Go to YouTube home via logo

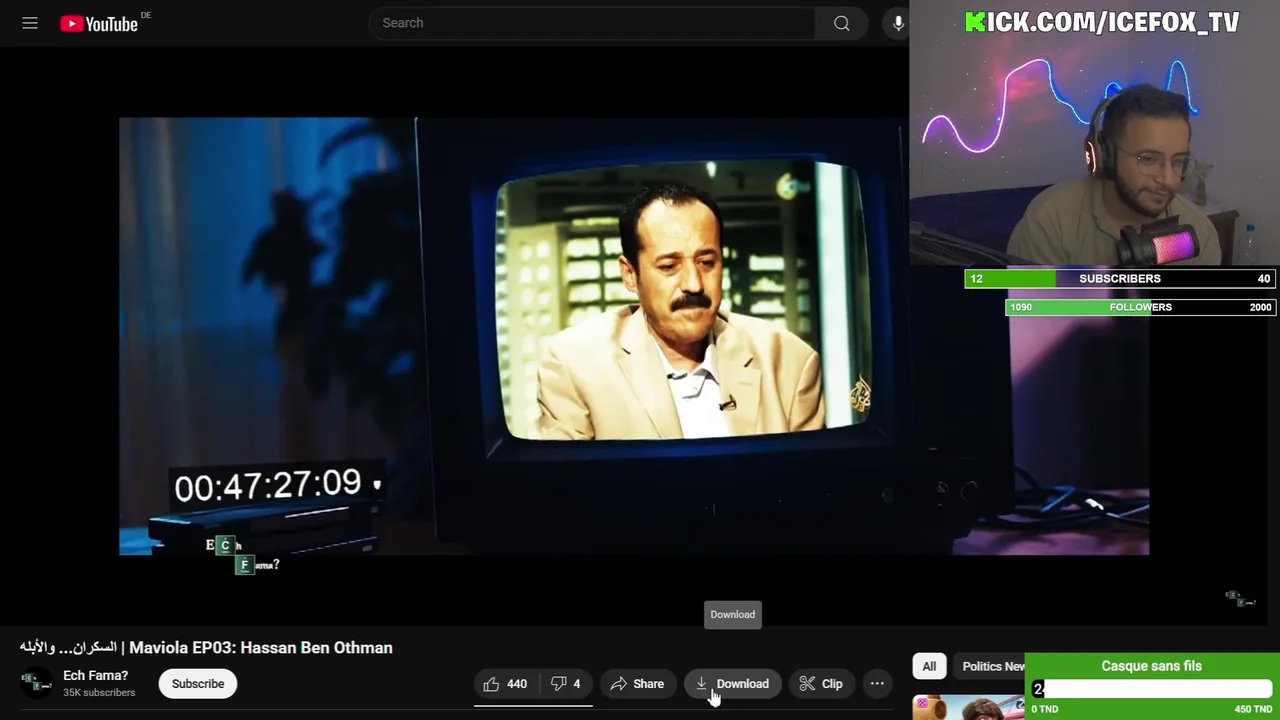(99, 24)
